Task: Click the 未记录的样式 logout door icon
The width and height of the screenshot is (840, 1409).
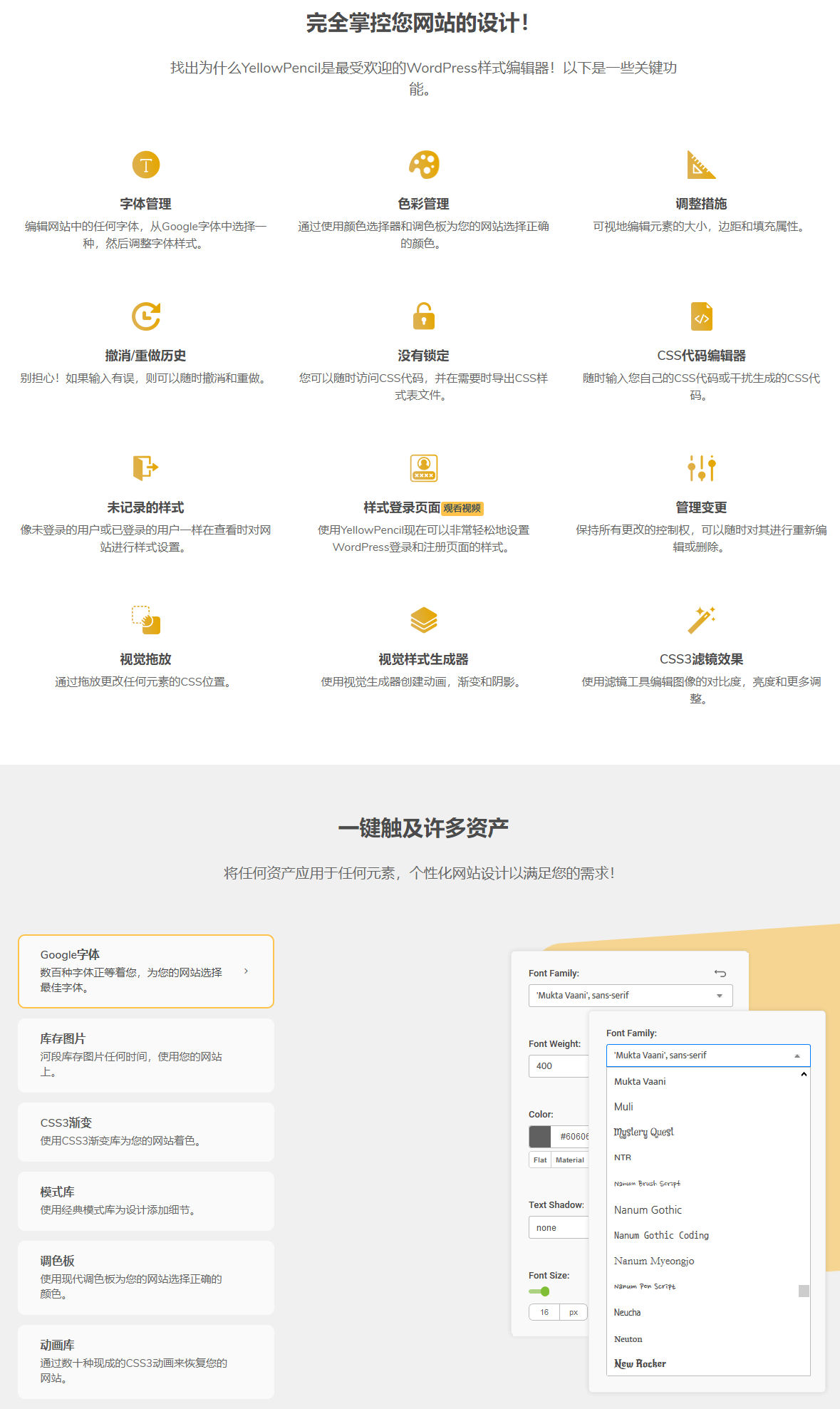Action: (x=146, y=468)
